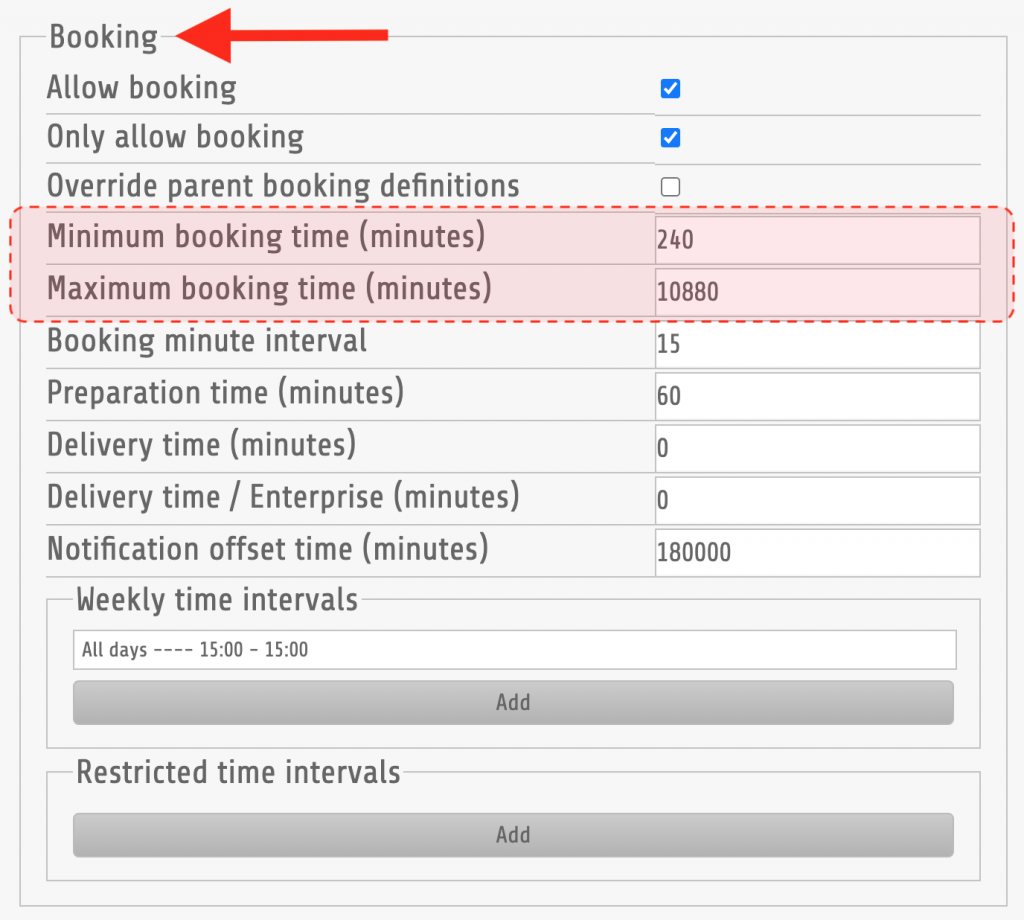Click Override parent booking definitions label
The height and width of the screenshot is (920, 1024).
[283, 186]
